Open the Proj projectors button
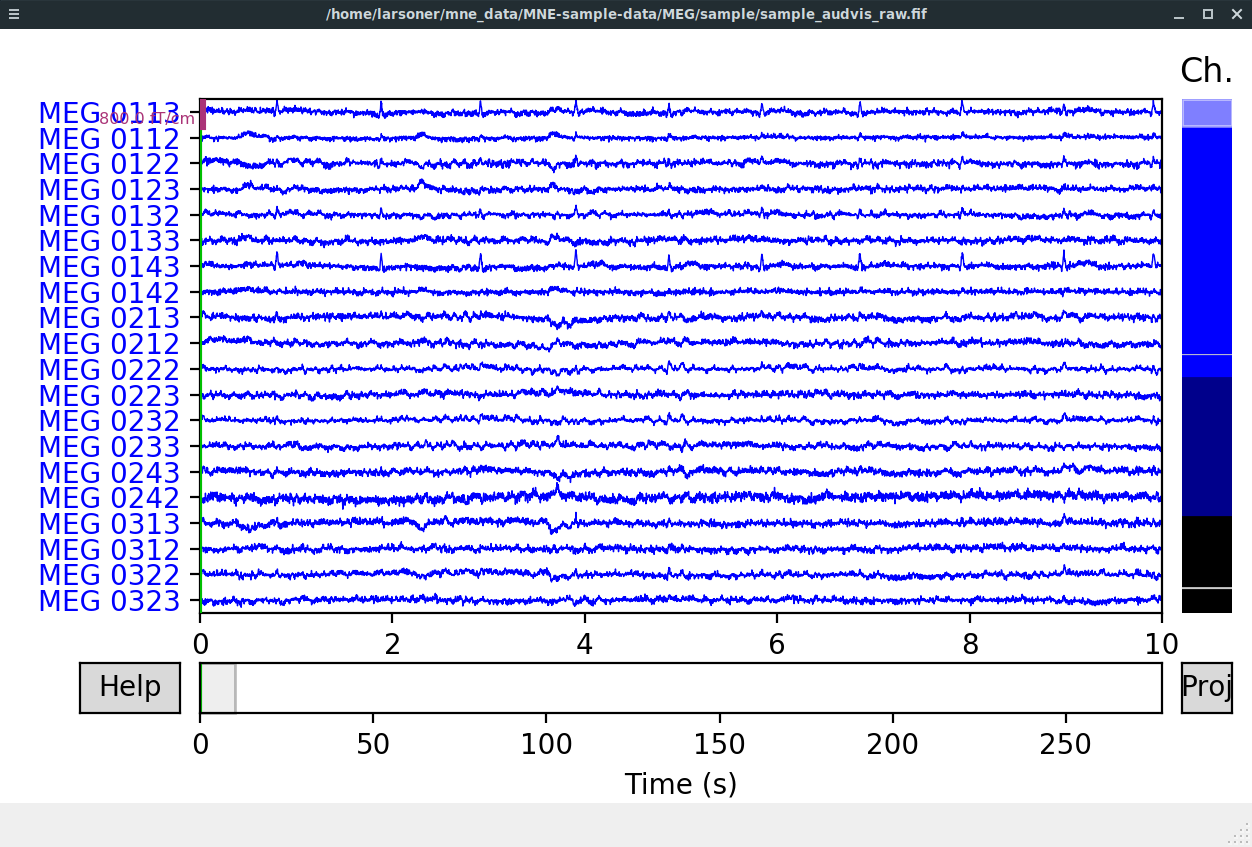 click(1206, 688)
